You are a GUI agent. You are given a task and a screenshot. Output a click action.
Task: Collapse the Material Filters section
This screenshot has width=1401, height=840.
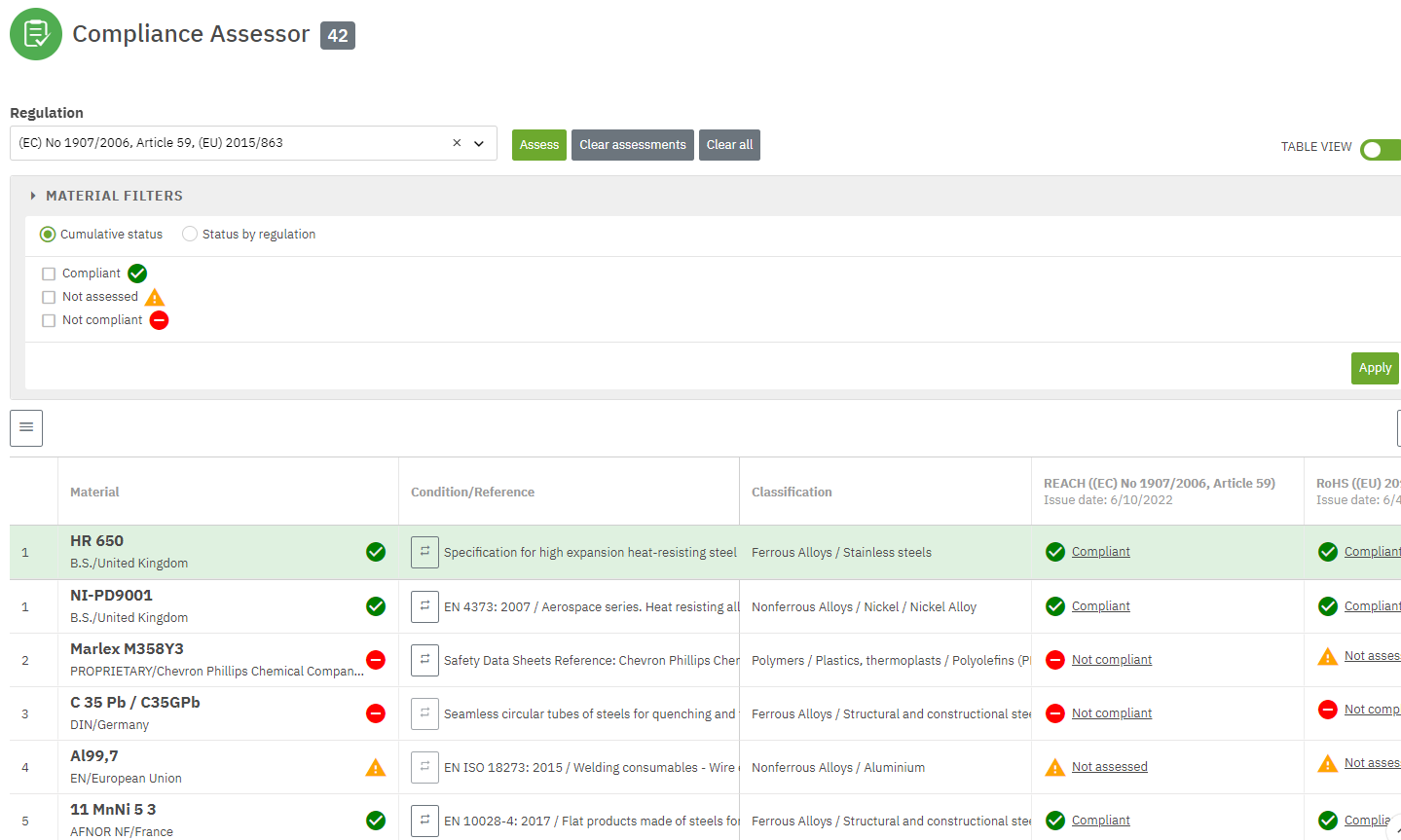click(33, 196)
